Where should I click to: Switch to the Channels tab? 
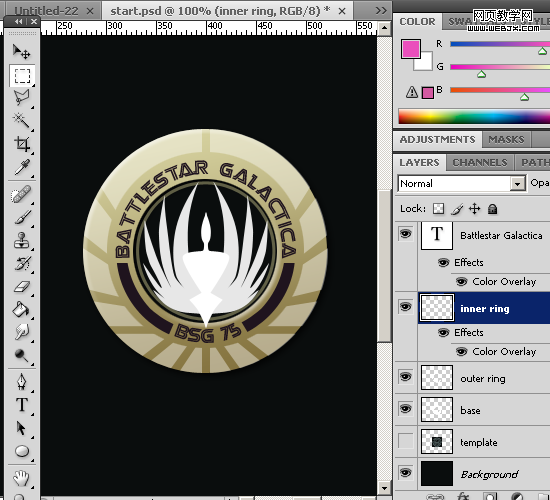click(x=479, y=162)
